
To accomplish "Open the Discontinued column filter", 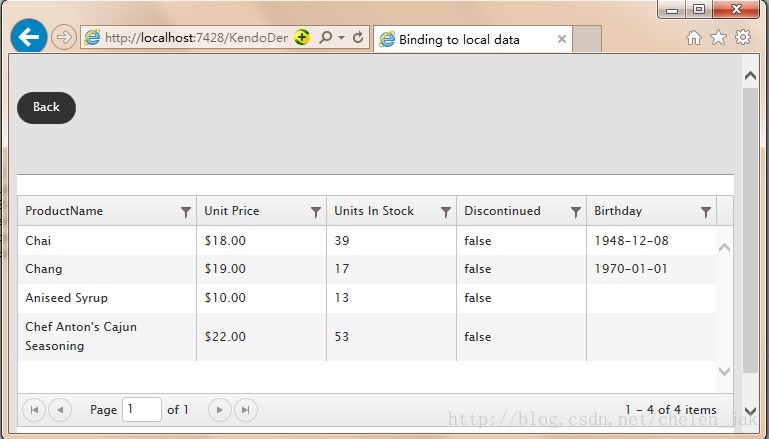I will tap(576, 212).
